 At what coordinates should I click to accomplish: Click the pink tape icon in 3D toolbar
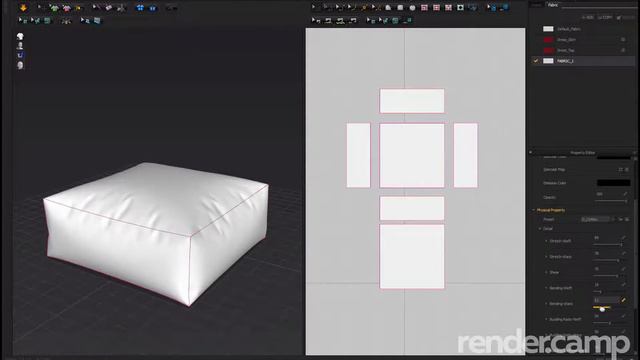click(x=109, y=8)
